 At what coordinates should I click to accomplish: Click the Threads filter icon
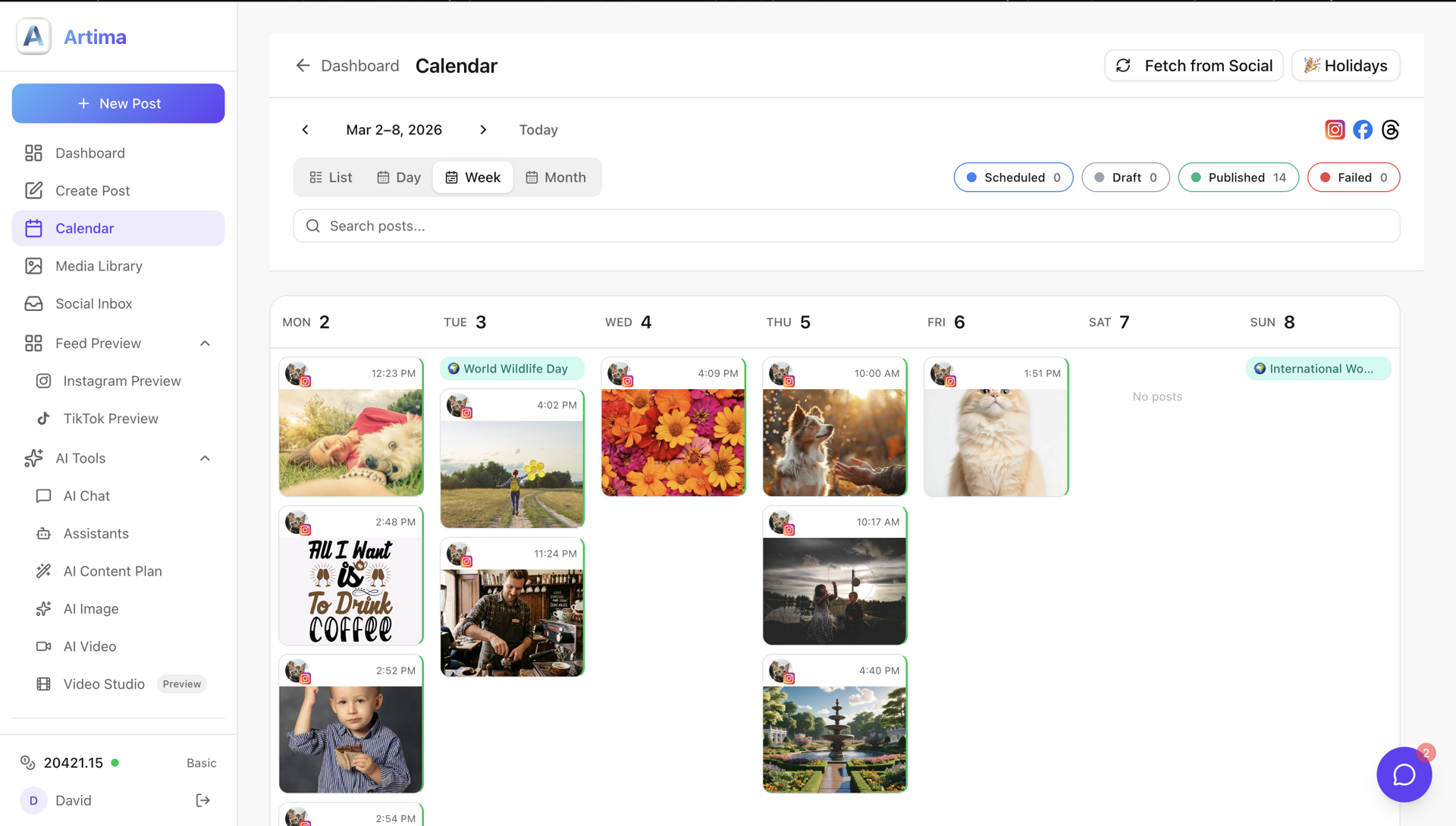pyautogui.click(x=1390, y=130)
